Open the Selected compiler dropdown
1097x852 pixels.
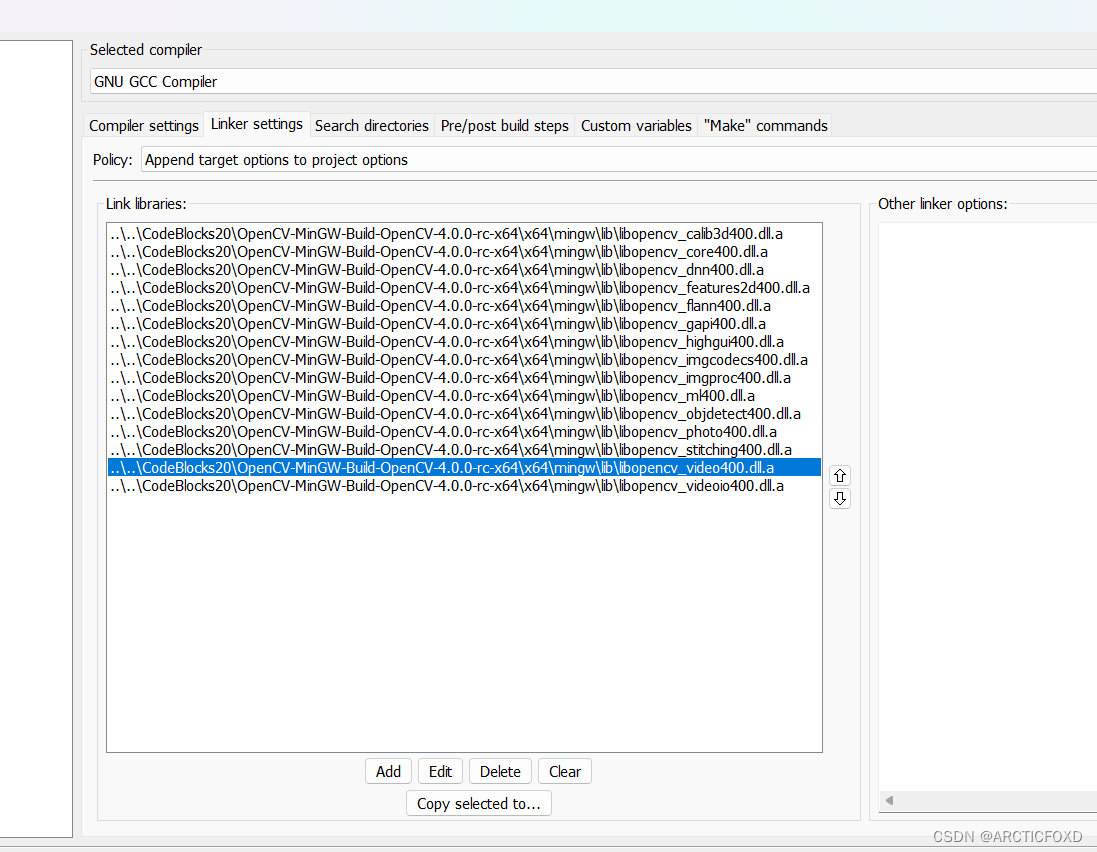point(593,82)
